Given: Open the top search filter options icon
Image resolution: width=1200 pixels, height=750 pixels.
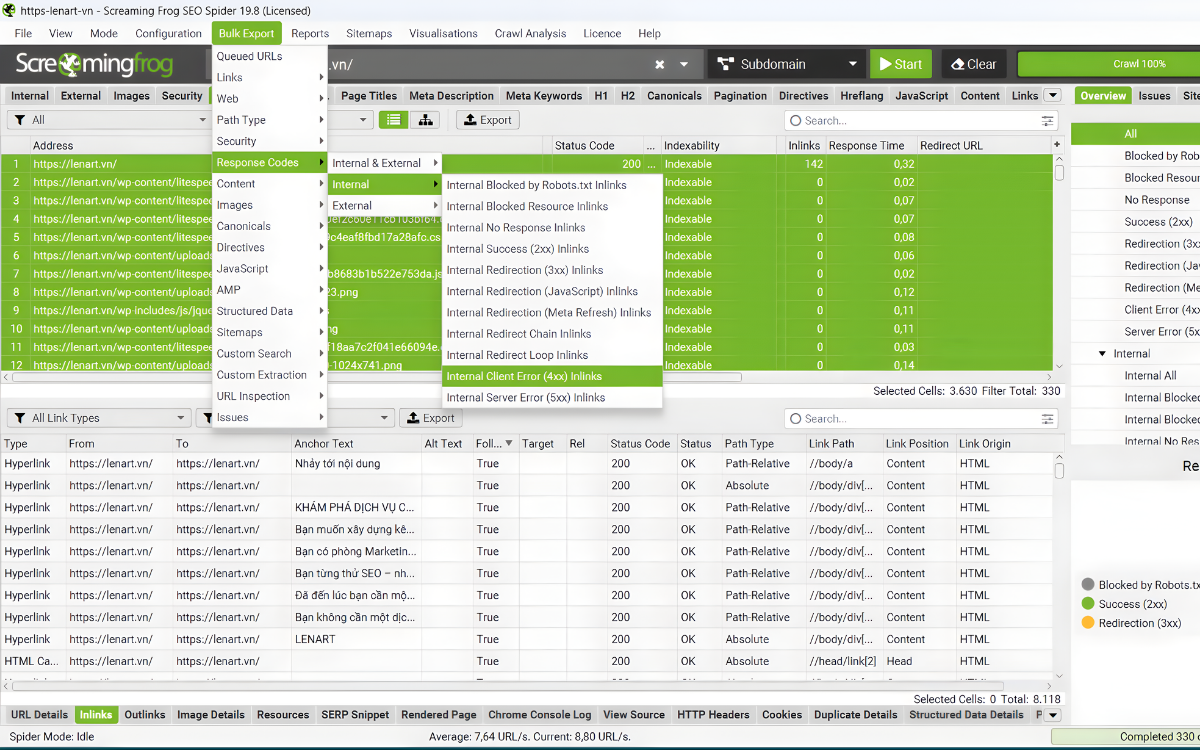Looking at the screenshot, I should 1047,121.
